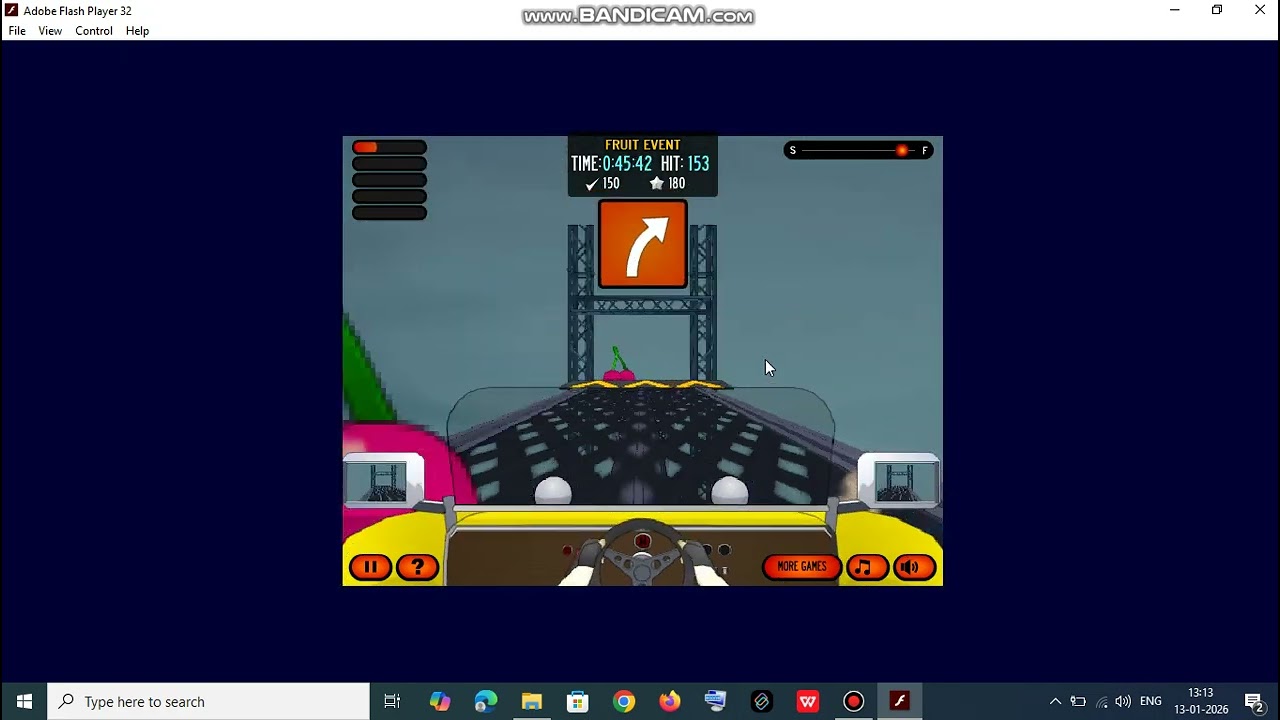
Task: Open the volume tray icon
Action: [1123, 702]
